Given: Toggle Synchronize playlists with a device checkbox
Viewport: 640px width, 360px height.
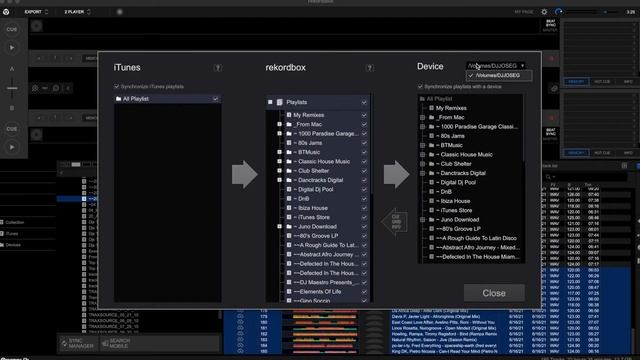Looking at the screenshot, I should click(420, 87).
